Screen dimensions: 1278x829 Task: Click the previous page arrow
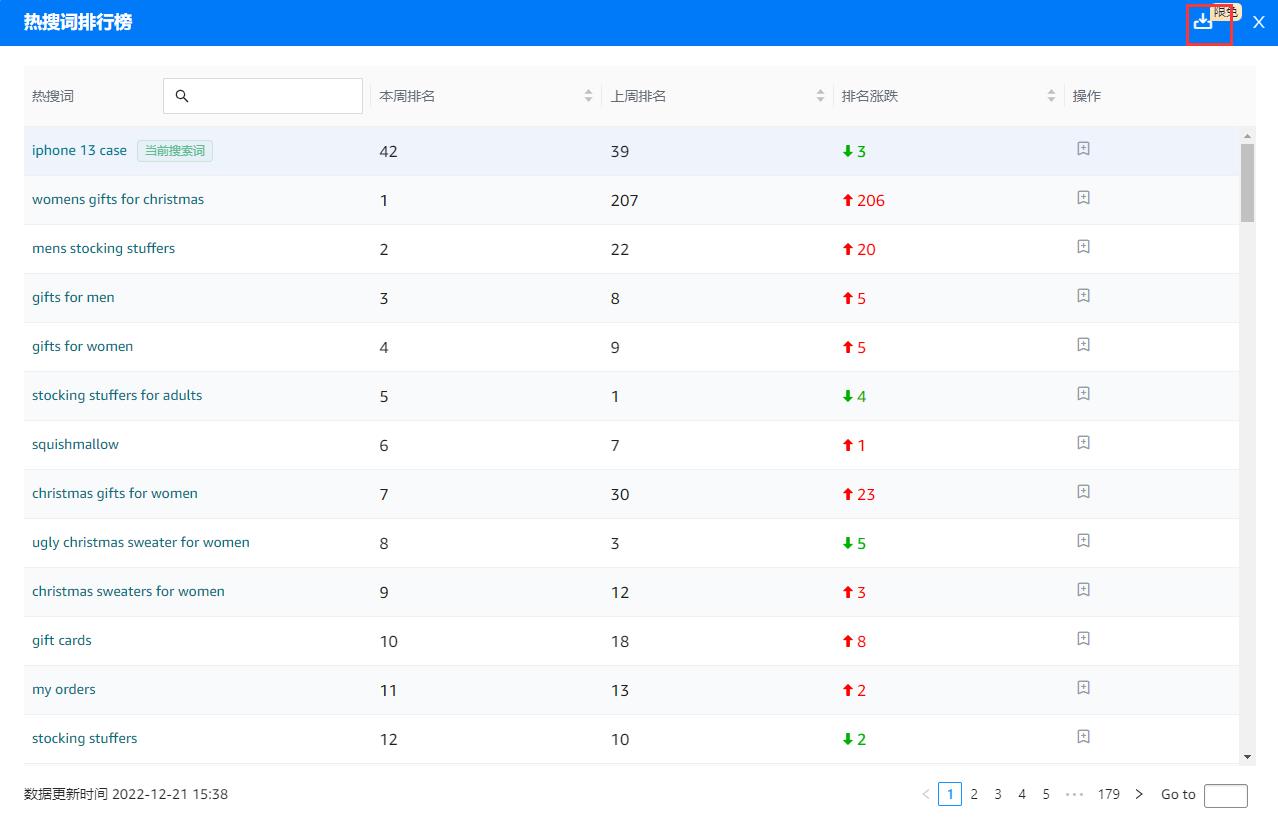925,794
